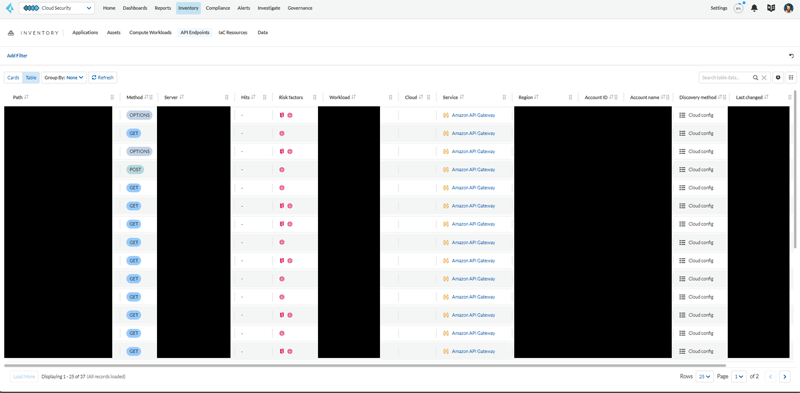Sort the table by Last changed
800x393 pixels.
tap(766, 97)
